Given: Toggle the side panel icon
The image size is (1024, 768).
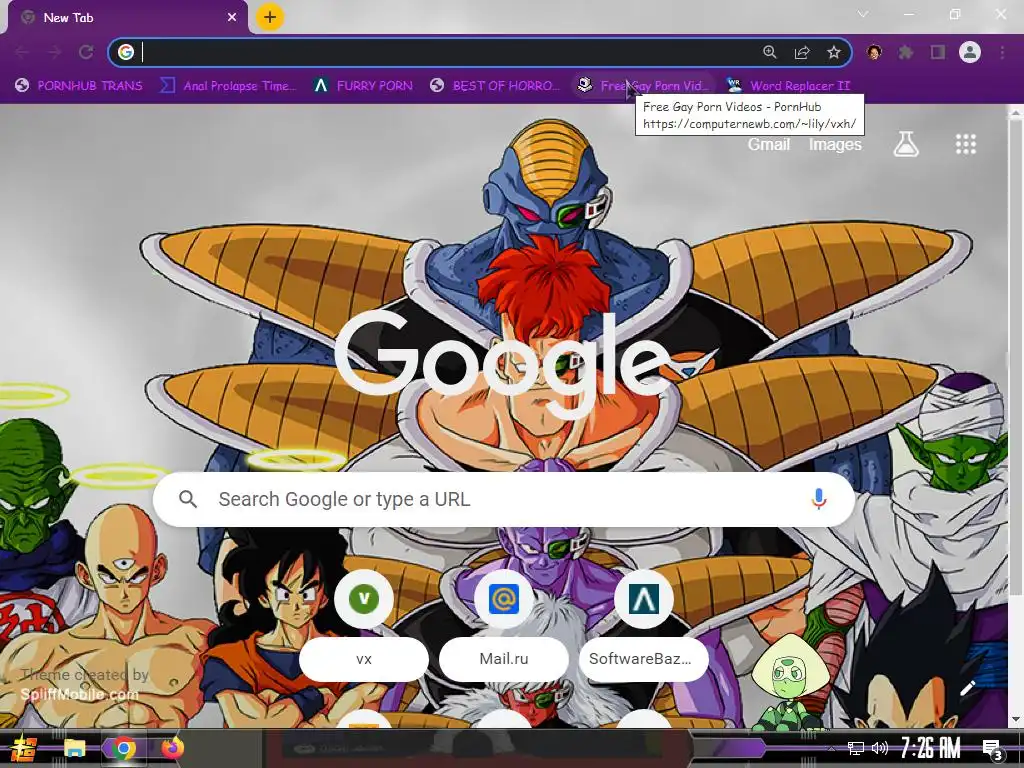Looking at the screenshot, I should pos(938,52).
